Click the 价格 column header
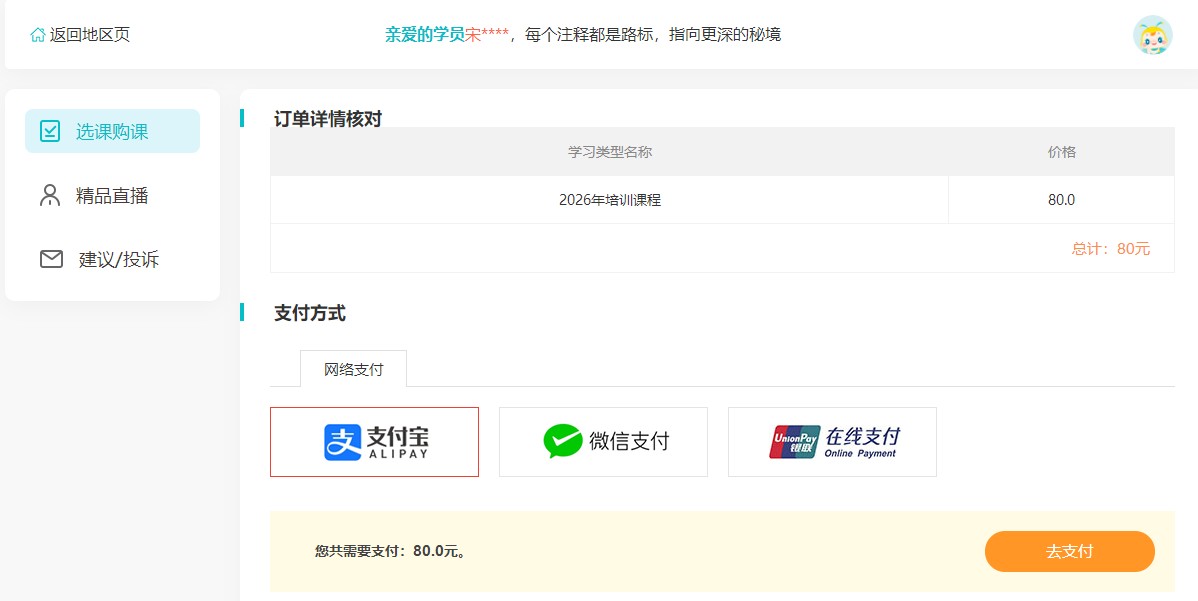1198x601 pixels. (x=1061, y=152)
